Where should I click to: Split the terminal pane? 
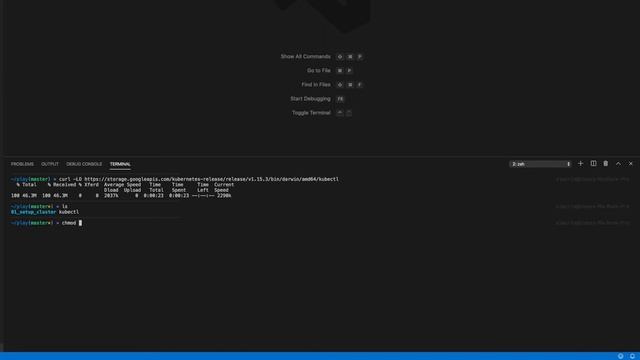point(593,164)
